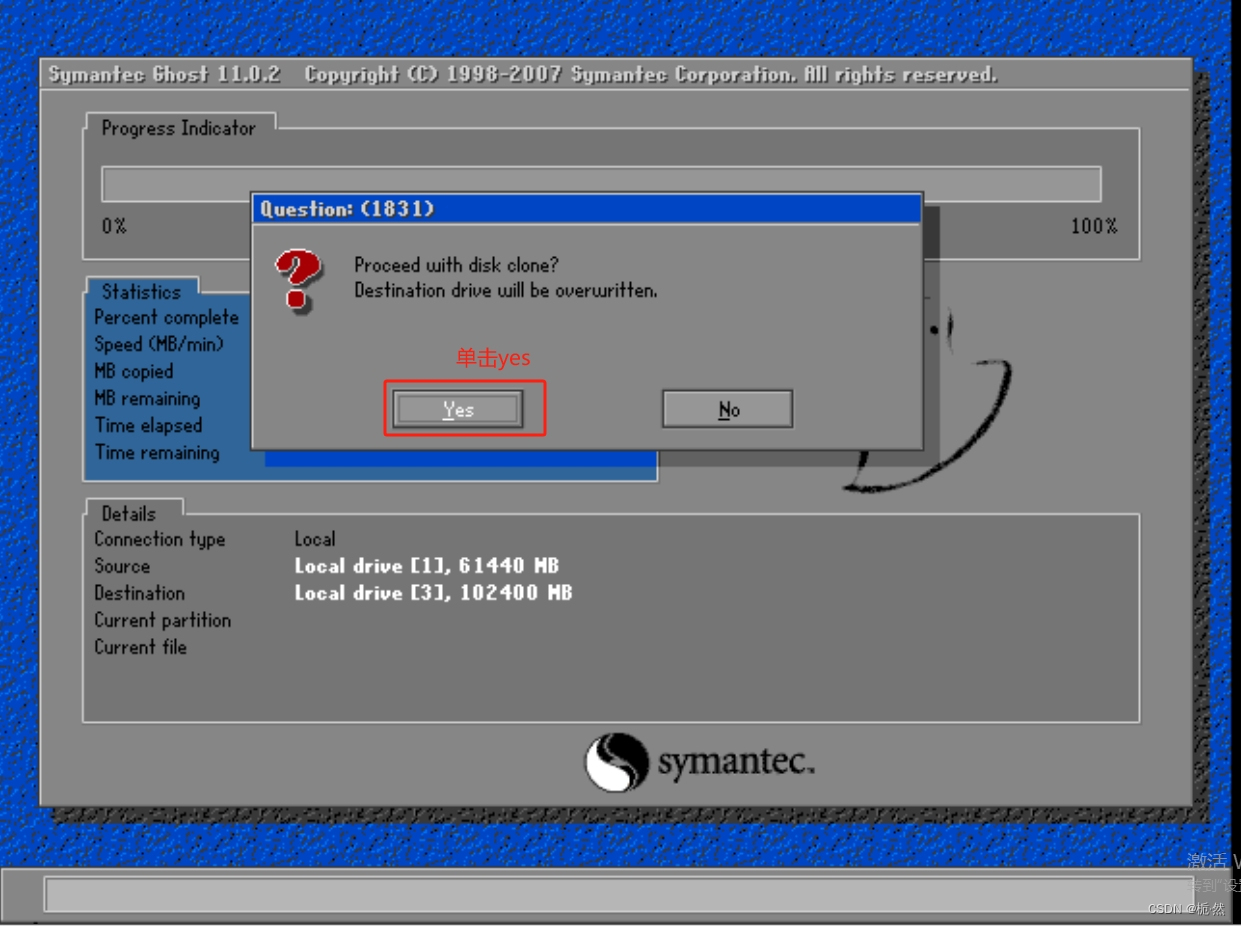Click the '0%' progress label
This screenshot has width=1241, height=926.
(114, 226)
